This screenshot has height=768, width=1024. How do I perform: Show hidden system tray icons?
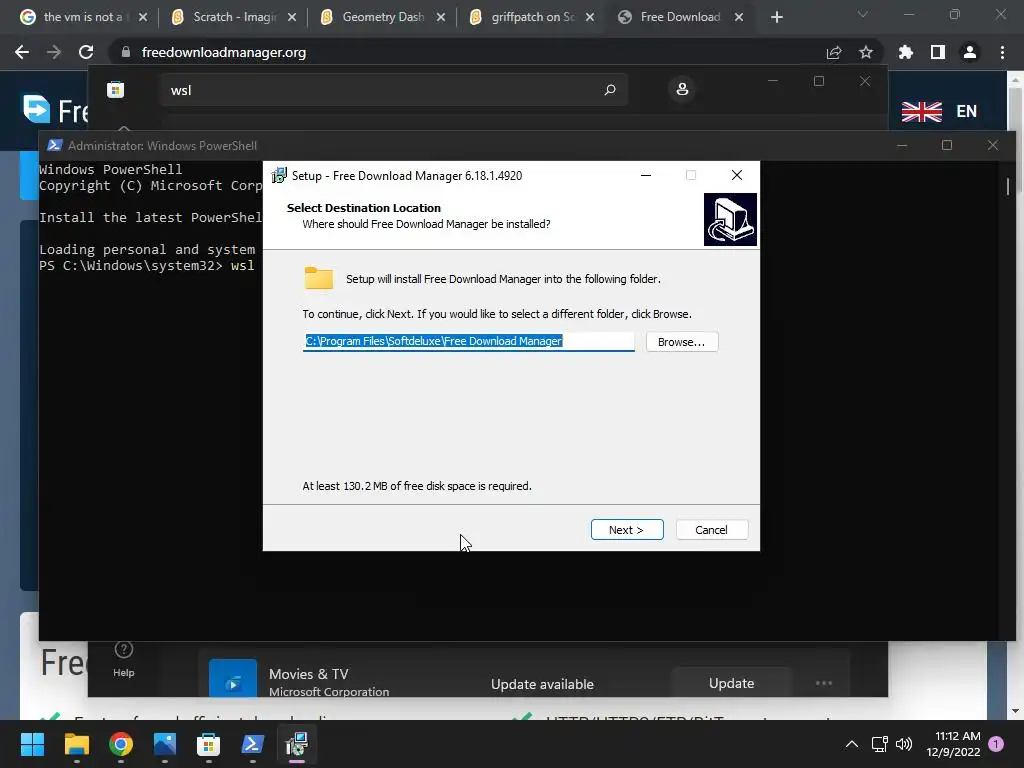pos(852,744)
